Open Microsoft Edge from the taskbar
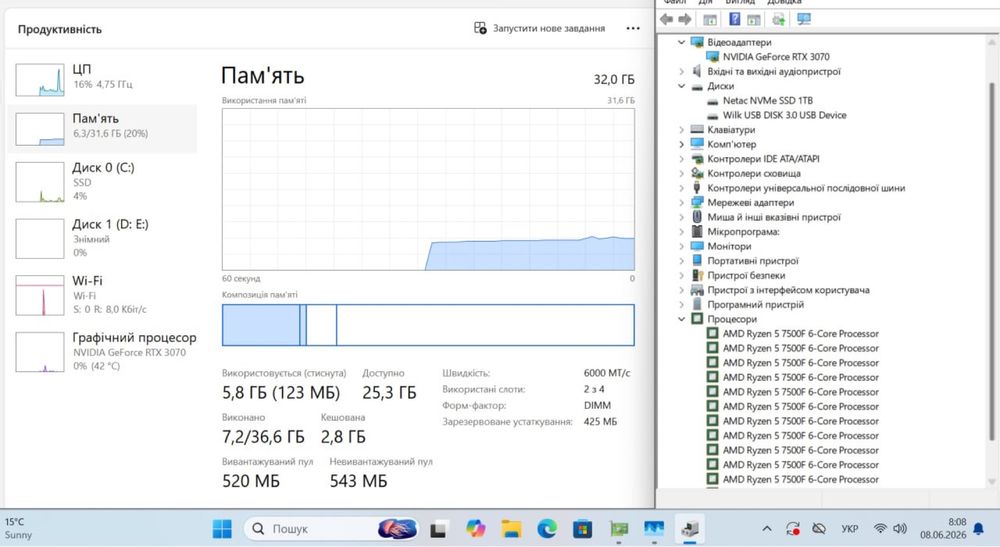Viewport: 1000px width, 547px height. tap(547, 529)
